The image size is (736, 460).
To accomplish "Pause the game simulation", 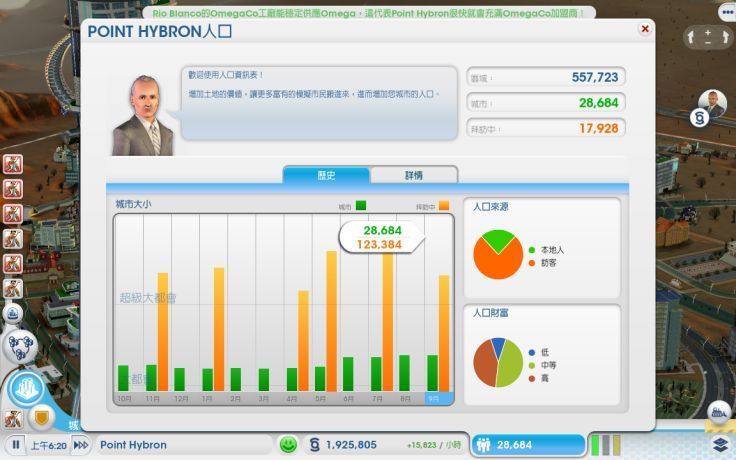I will pyautogui.click(x=16, y=445).
